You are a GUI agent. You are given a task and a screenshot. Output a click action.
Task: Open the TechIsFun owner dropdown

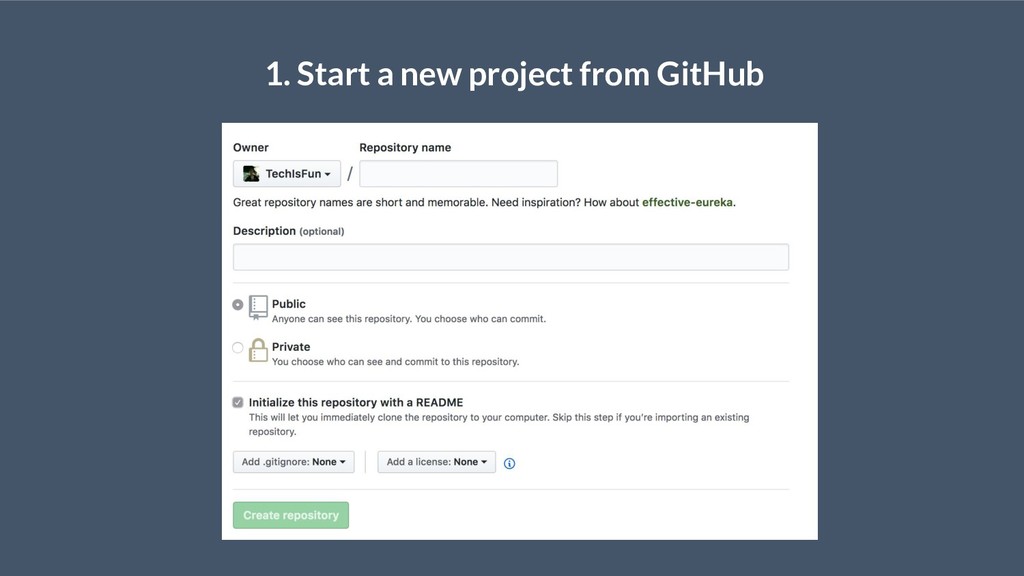tap(287, 174)
